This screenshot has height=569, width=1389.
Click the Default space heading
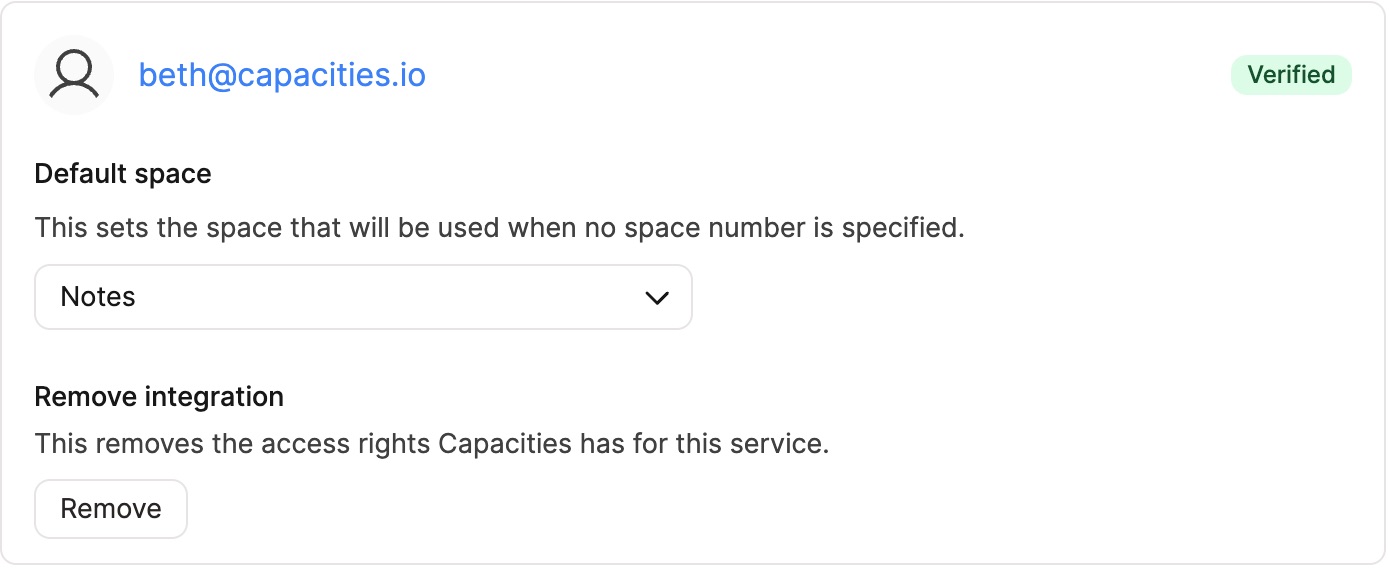tap(123, 174)
